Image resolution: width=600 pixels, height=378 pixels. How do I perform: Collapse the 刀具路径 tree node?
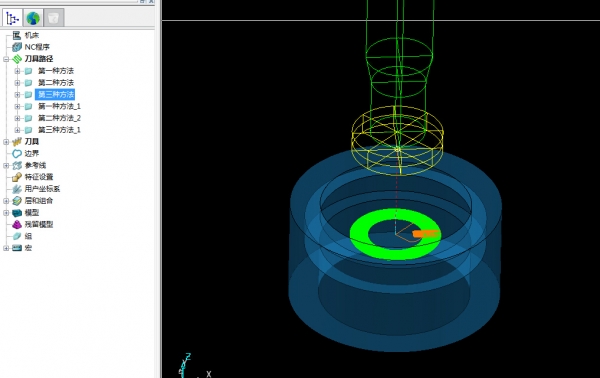pos(6,59)
